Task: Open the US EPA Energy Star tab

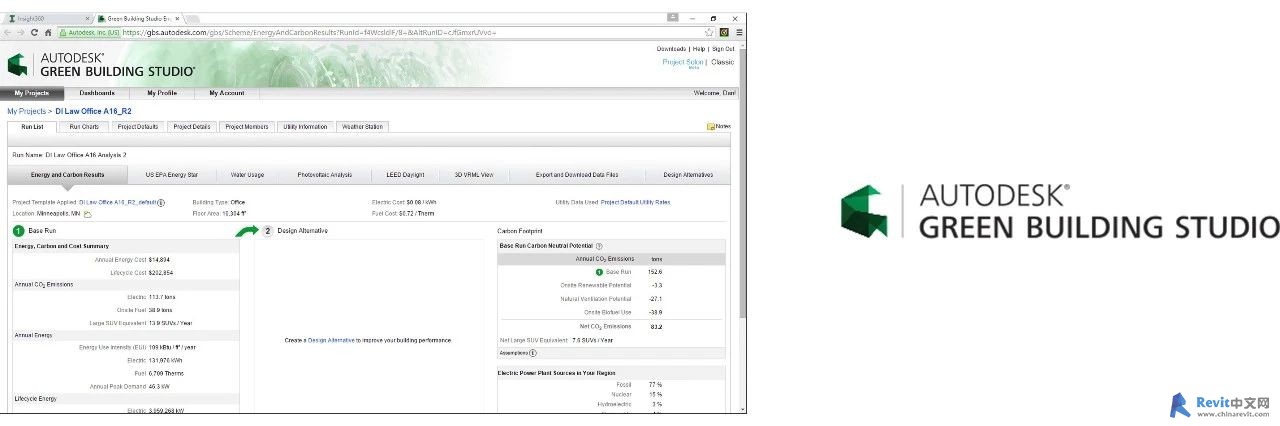Action: [x=172, y=175]
